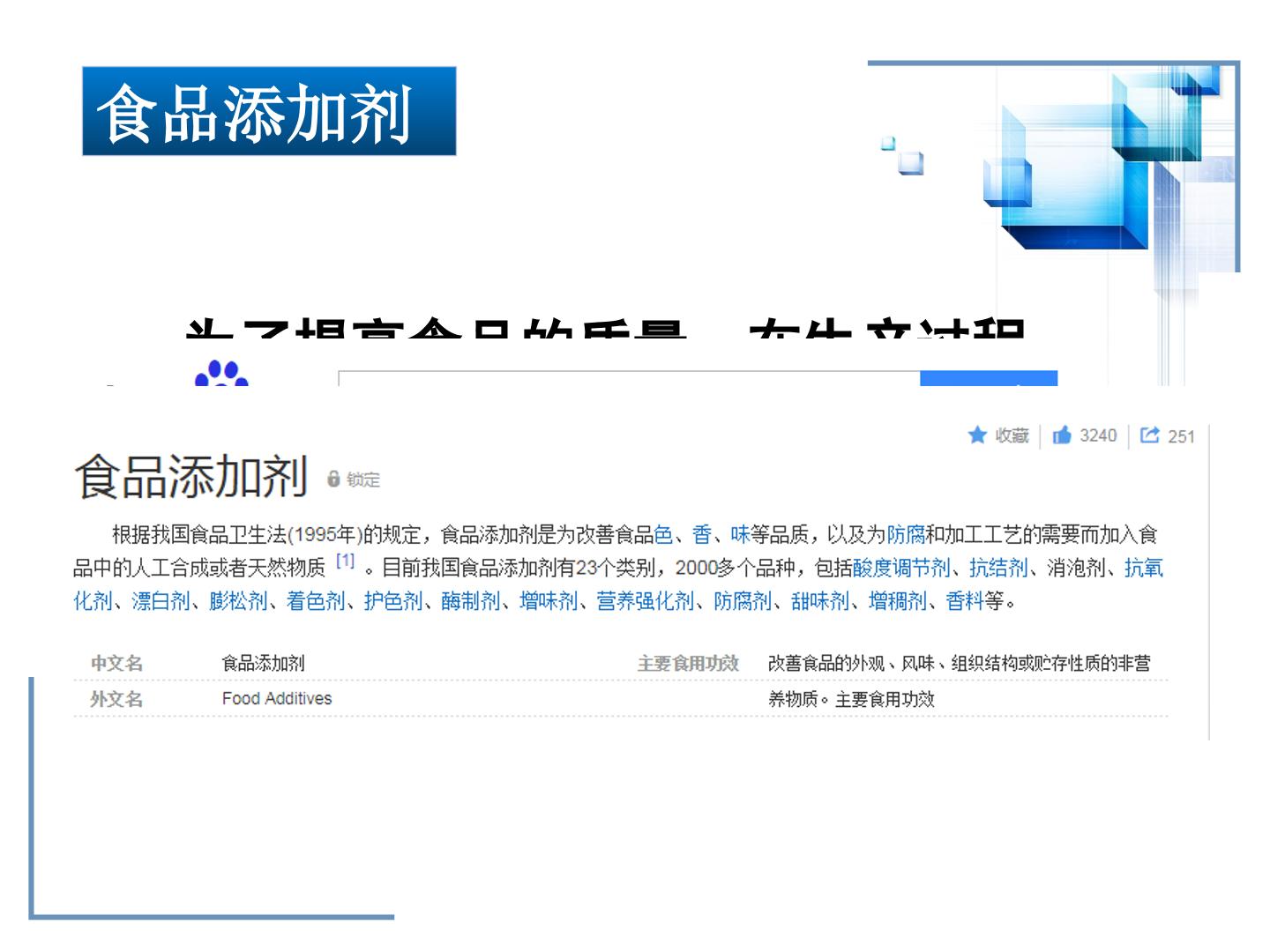
Task: Open the 防腐剂 link
Action: (743, 601)
